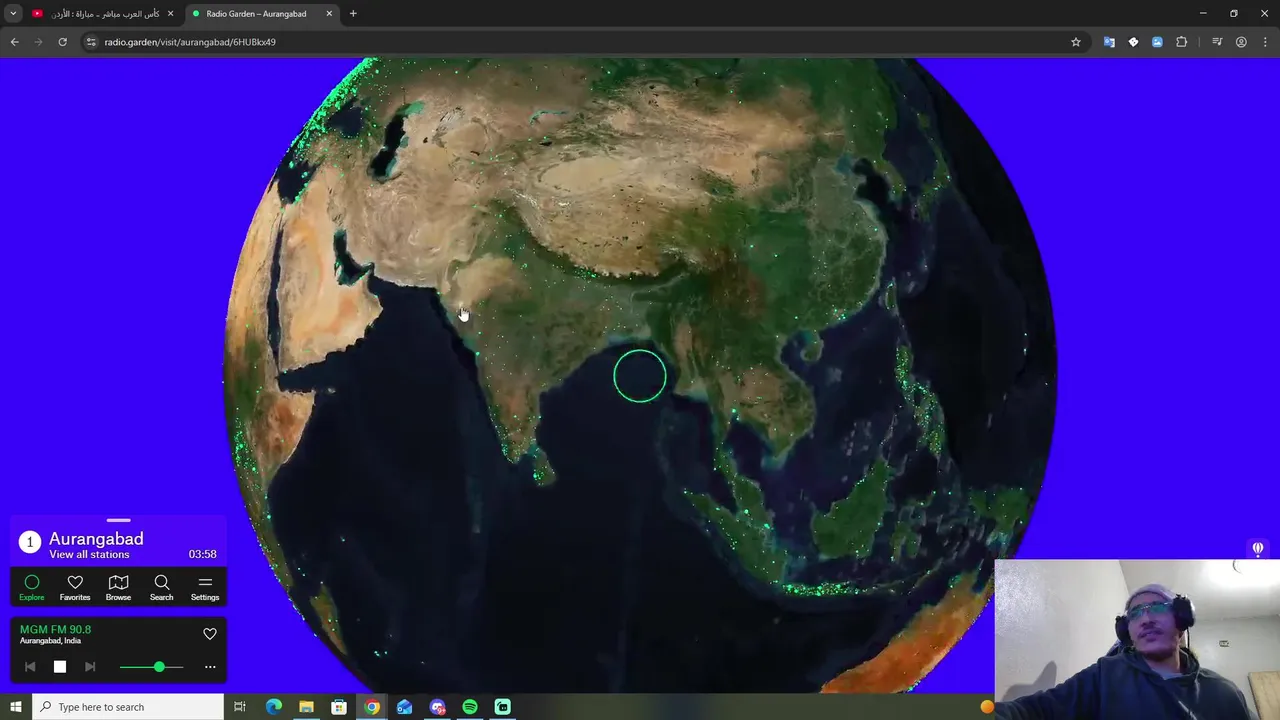Expand the panel using the top handle
This screenshot has height=720, width=1280.
[x=118, y=520]
